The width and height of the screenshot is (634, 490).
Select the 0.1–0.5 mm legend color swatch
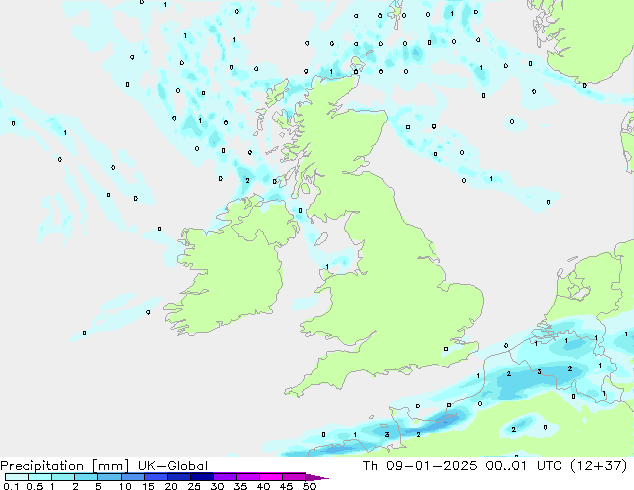(17, 477)
